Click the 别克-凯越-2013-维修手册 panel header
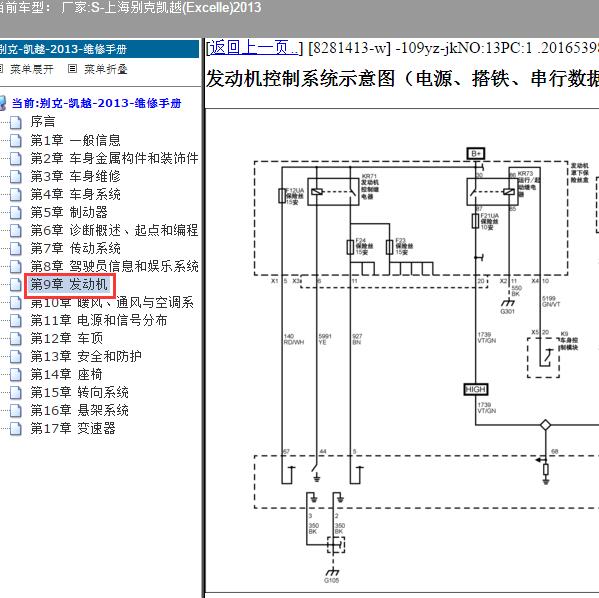This screenshot has height=598, width=599. (x=99, y=49)
